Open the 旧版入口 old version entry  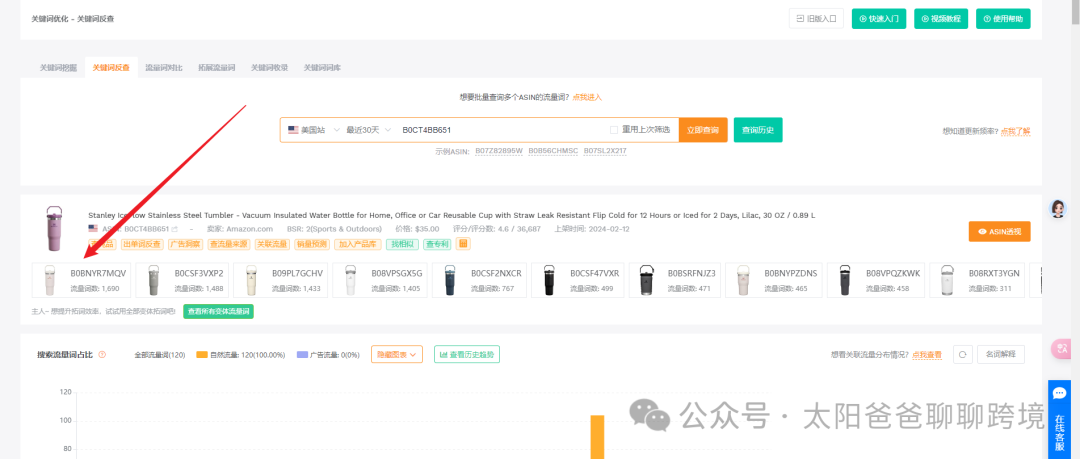pyautogui.click(x=816, y=19)
